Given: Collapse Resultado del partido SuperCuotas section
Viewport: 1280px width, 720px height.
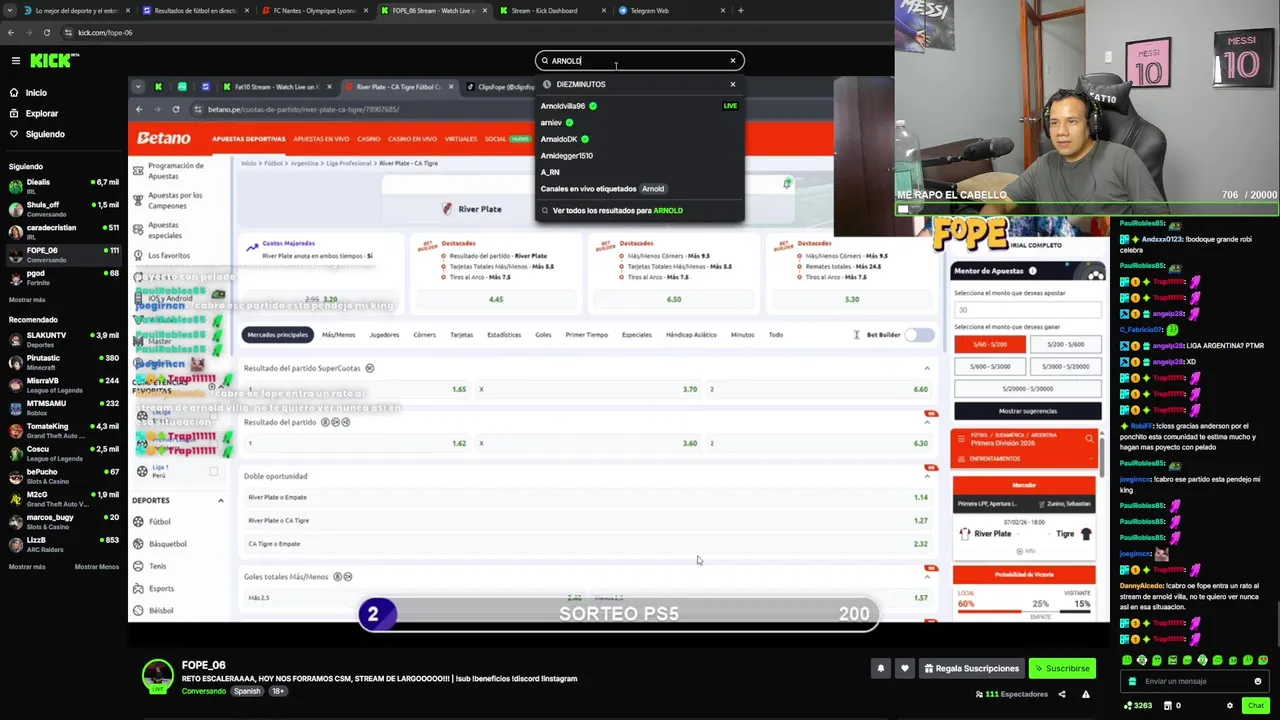Looking at the screenshot, I should 927,369.
